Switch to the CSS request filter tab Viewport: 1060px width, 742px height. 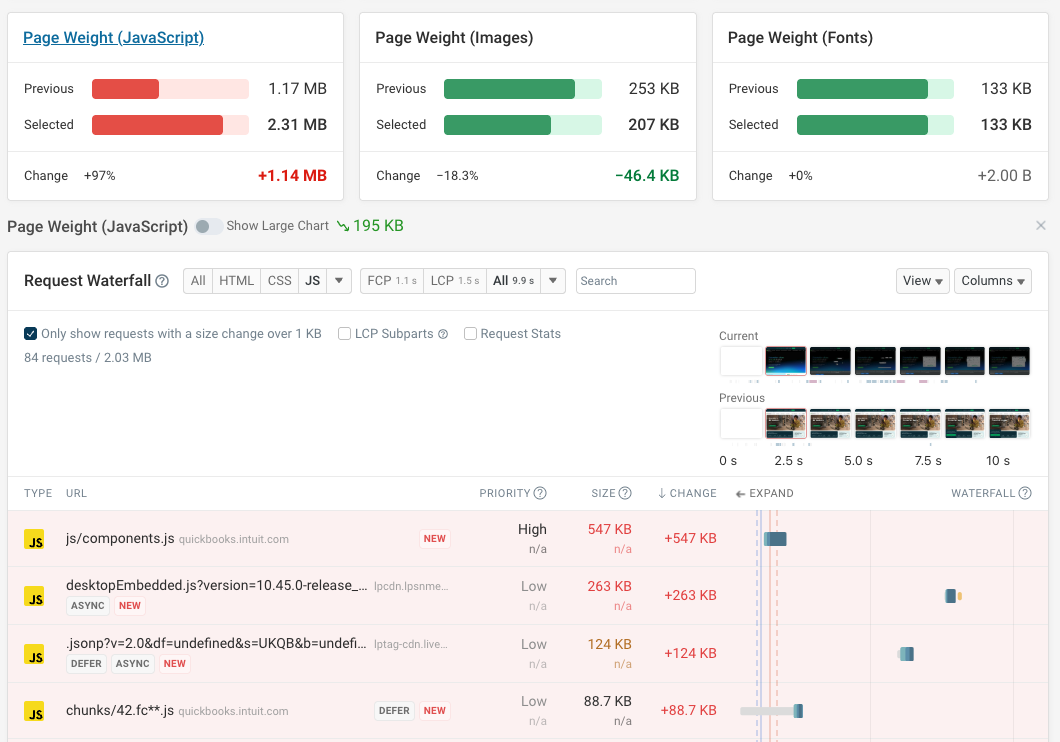pyautogui.click(x=279, y=281)
